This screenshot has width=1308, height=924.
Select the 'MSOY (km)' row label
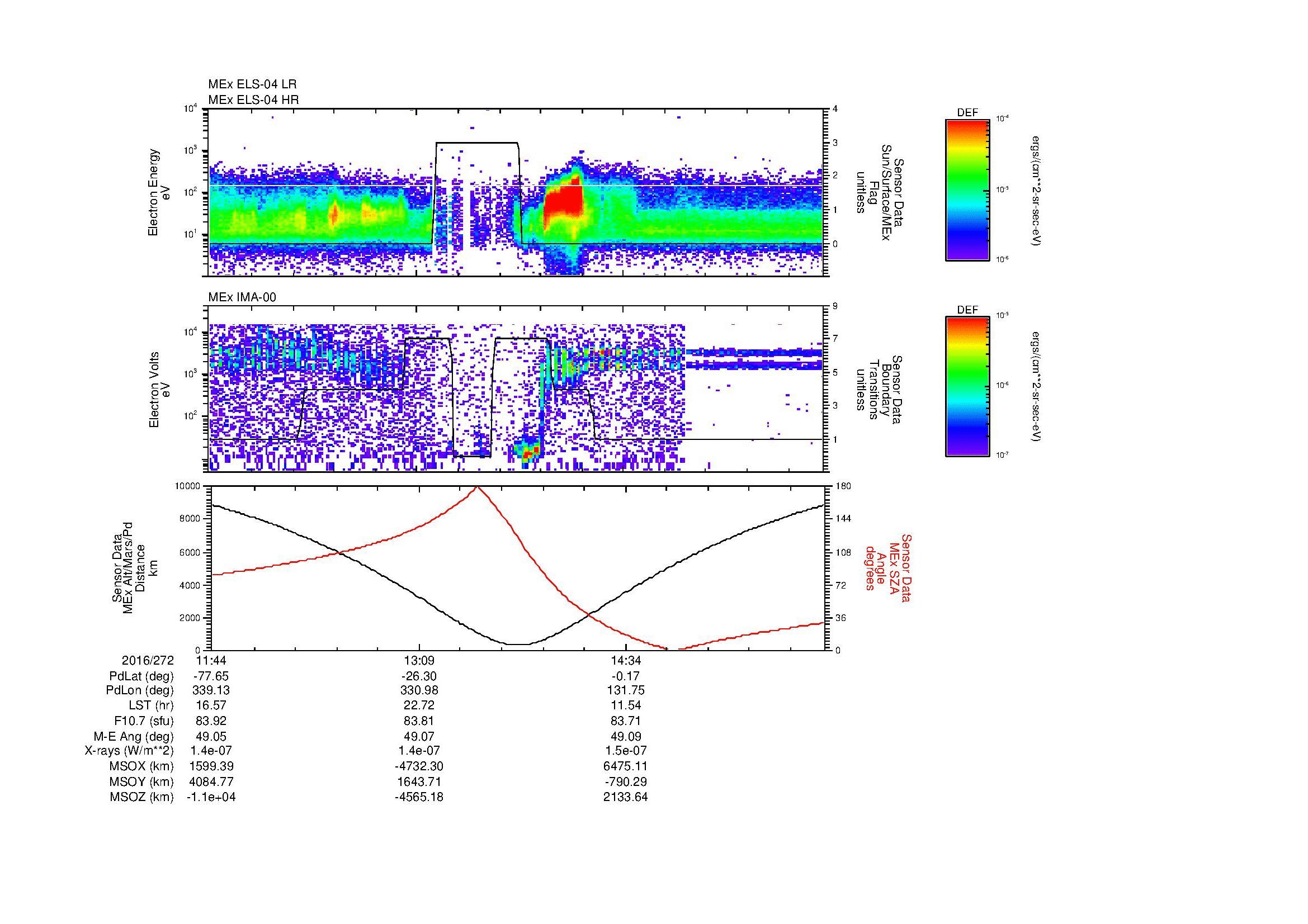(142, 781)
